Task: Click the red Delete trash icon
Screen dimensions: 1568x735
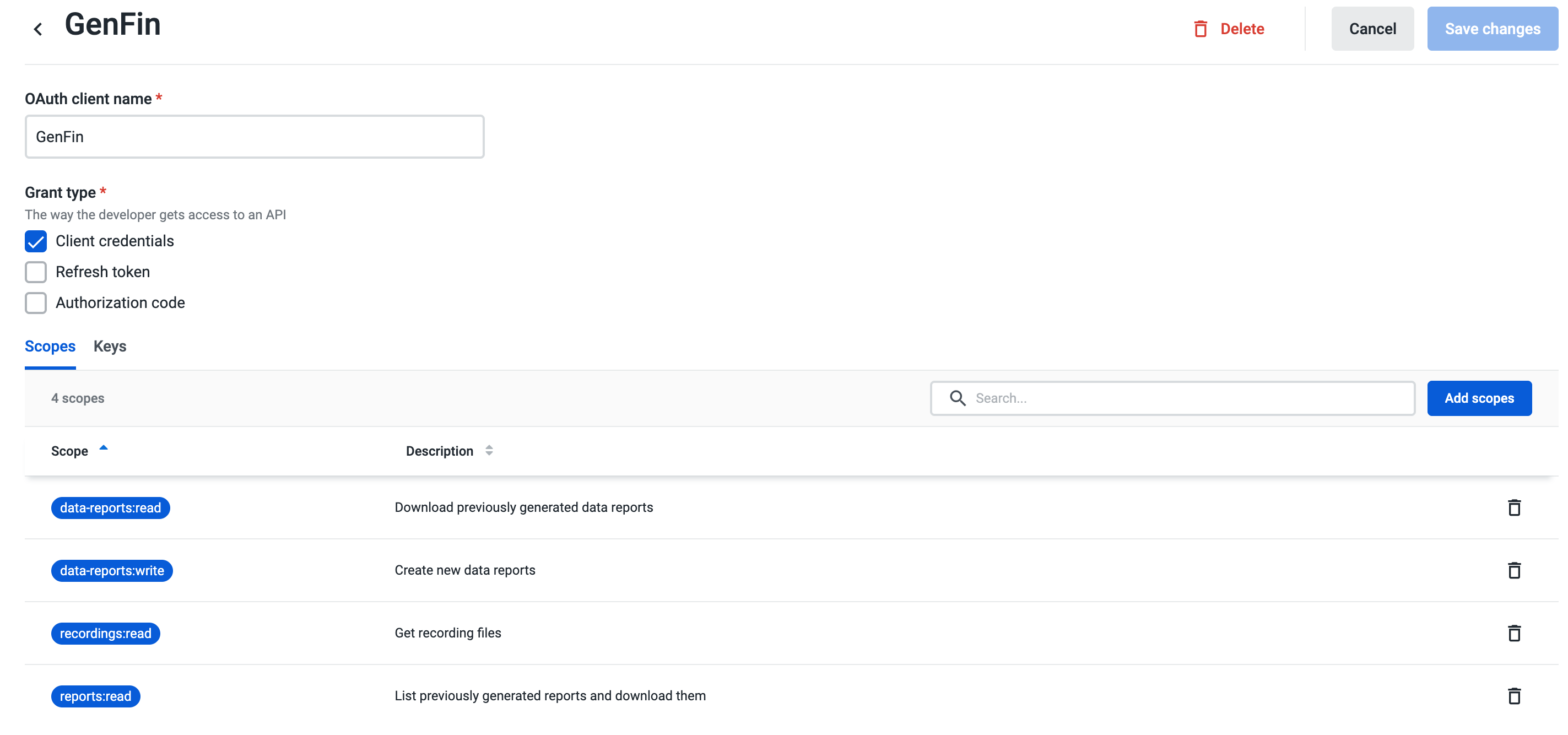Action: (x=1200, y=29)
